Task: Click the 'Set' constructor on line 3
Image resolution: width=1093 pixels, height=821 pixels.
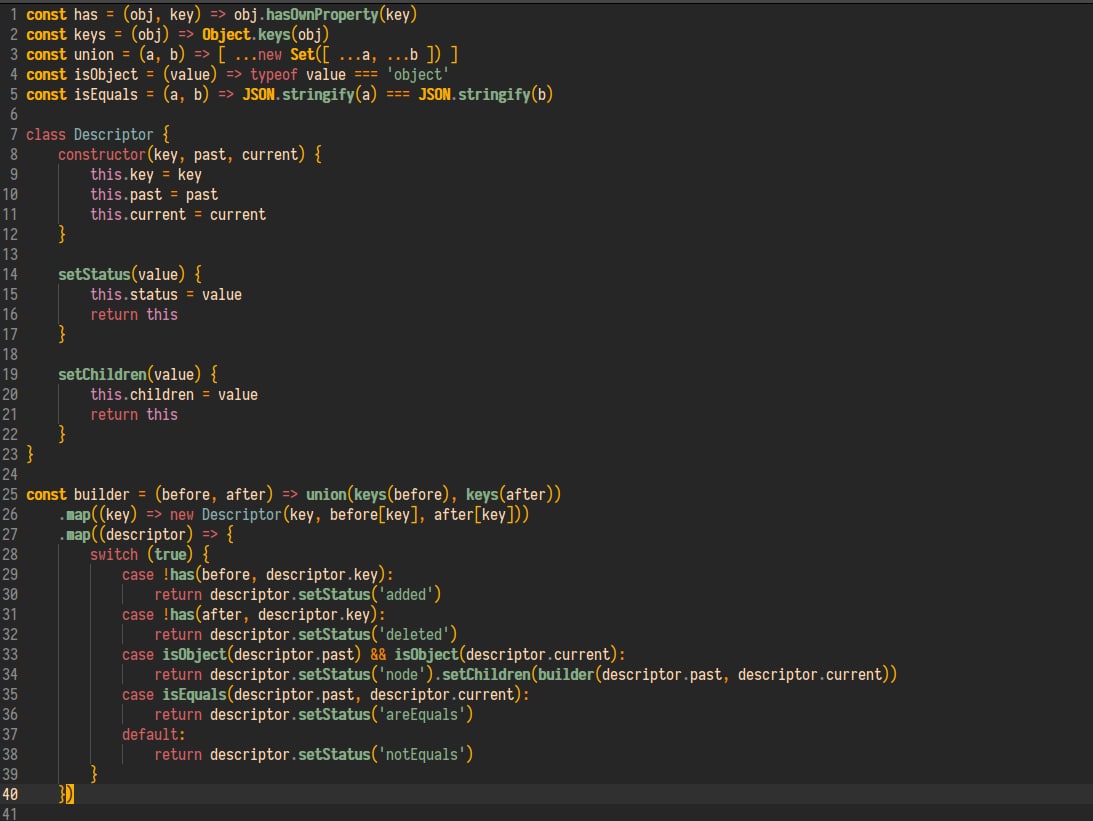Action: pos(302,54)
